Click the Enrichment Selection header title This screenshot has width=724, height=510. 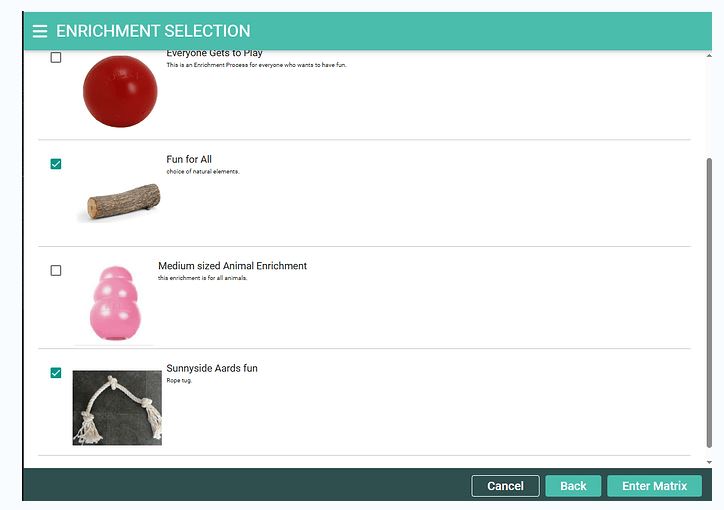tap(153, 31)
